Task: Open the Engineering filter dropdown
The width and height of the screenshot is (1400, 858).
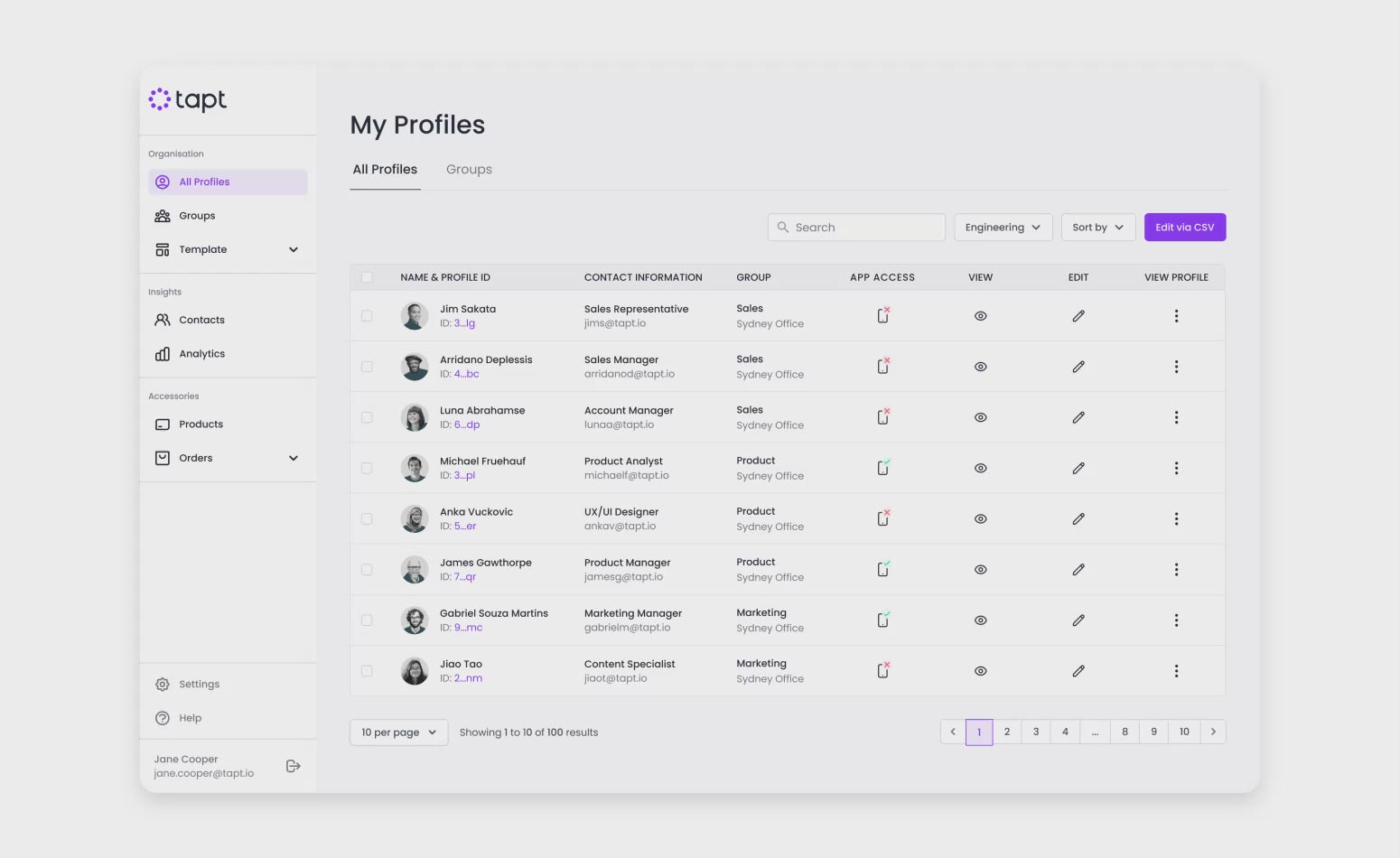Action: point(1002,228)
